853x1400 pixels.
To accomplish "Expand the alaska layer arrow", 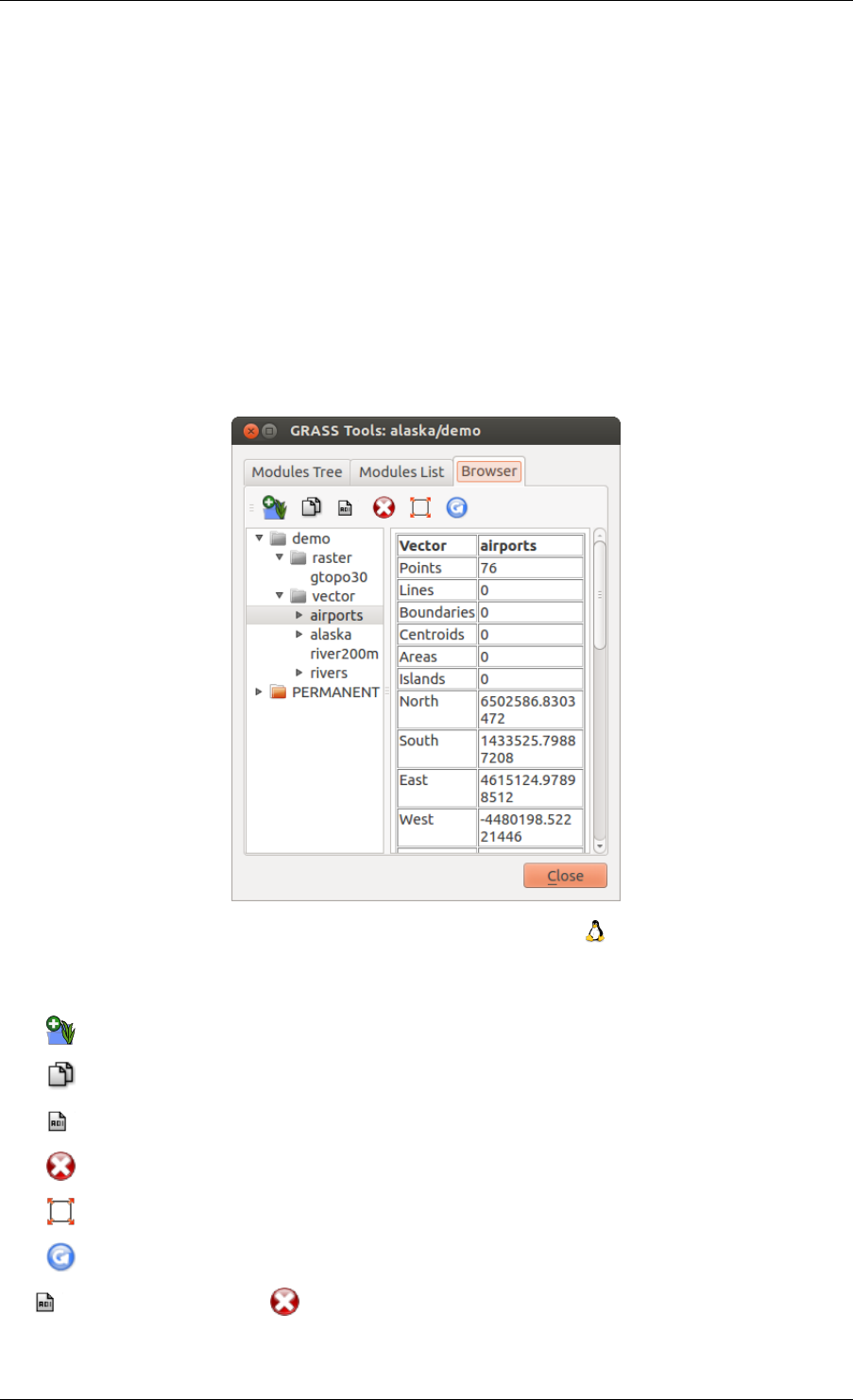I will (x=299, y=634).
